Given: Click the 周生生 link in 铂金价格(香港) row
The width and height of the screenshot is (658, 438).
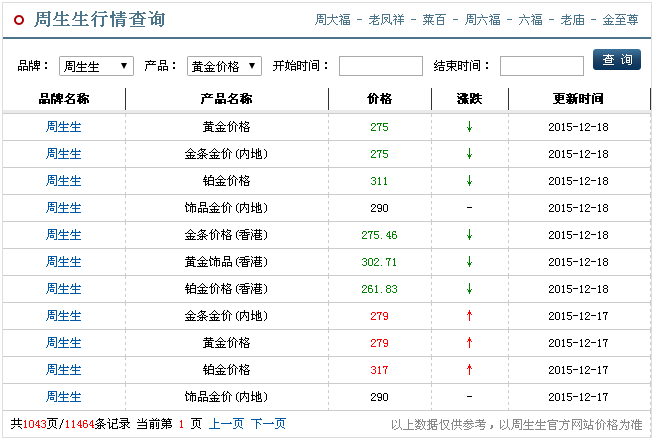Looking at the screenshot, I should 63,289.
